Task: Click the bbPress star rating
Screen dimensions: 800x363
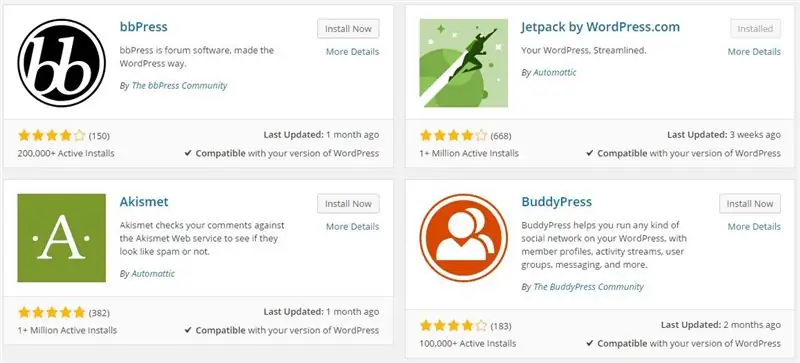Action: (52, 136)
